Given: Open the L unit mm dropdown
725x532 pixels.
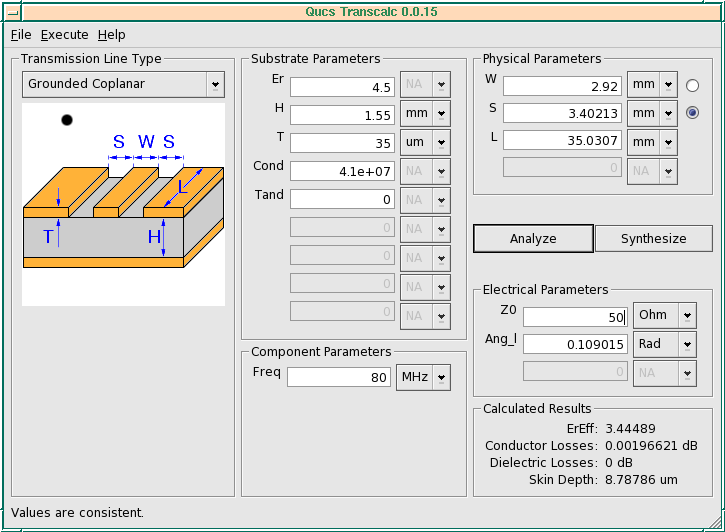Looking at the screenshot, I should 652,142.
